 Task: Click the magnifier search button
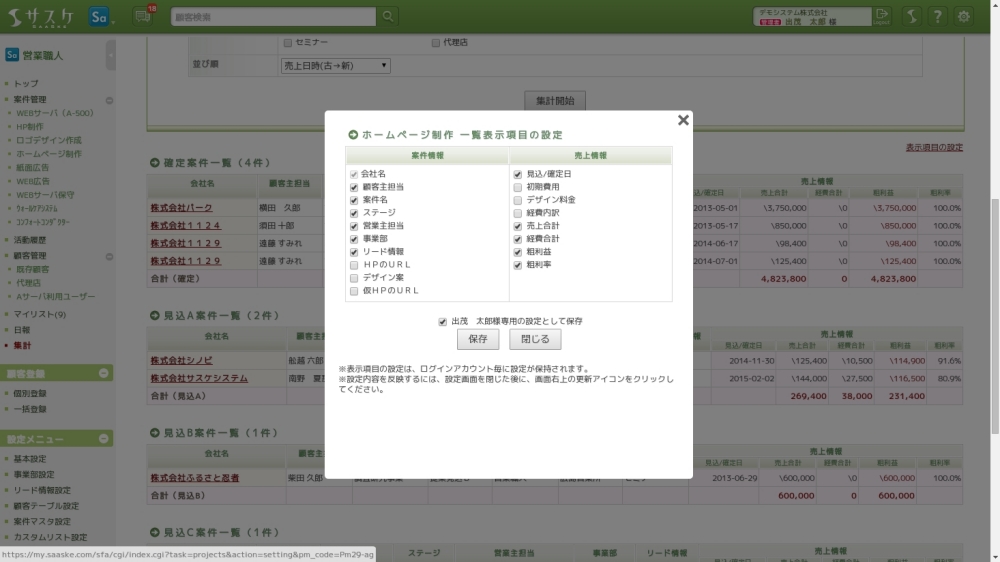point(387,17)
